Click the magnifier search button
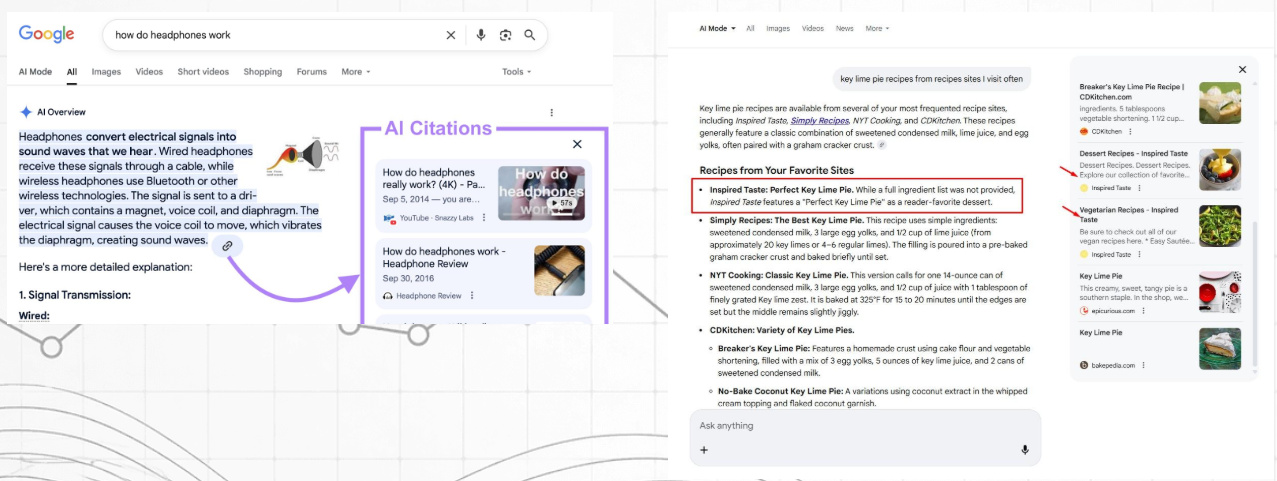The height and width of the screenshot is (481, 1277). [530, 35]
